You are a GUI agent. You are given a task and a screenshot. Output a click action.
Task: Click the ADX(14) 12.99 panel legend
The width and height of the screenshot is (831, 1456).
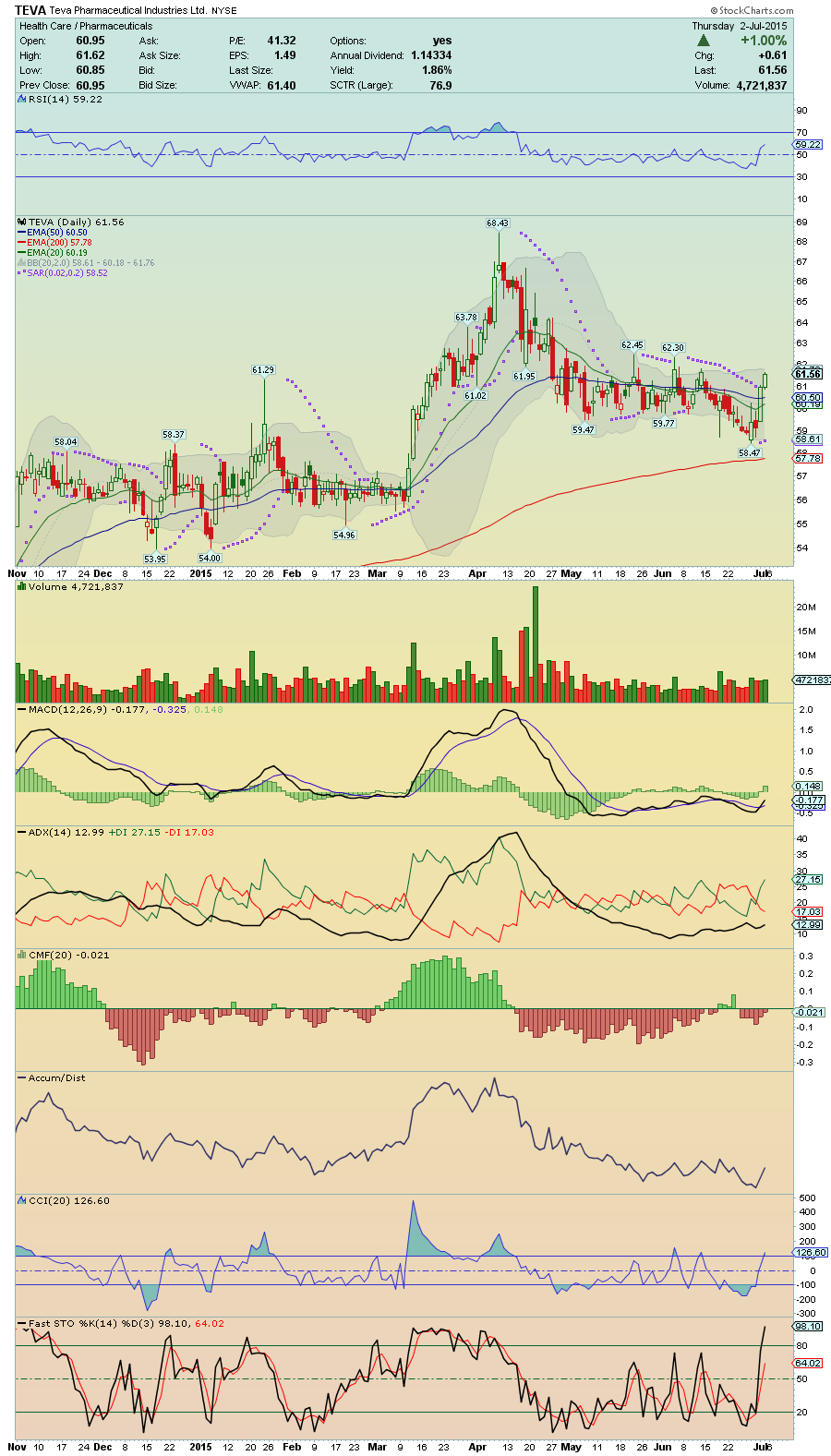coord(116,832)
